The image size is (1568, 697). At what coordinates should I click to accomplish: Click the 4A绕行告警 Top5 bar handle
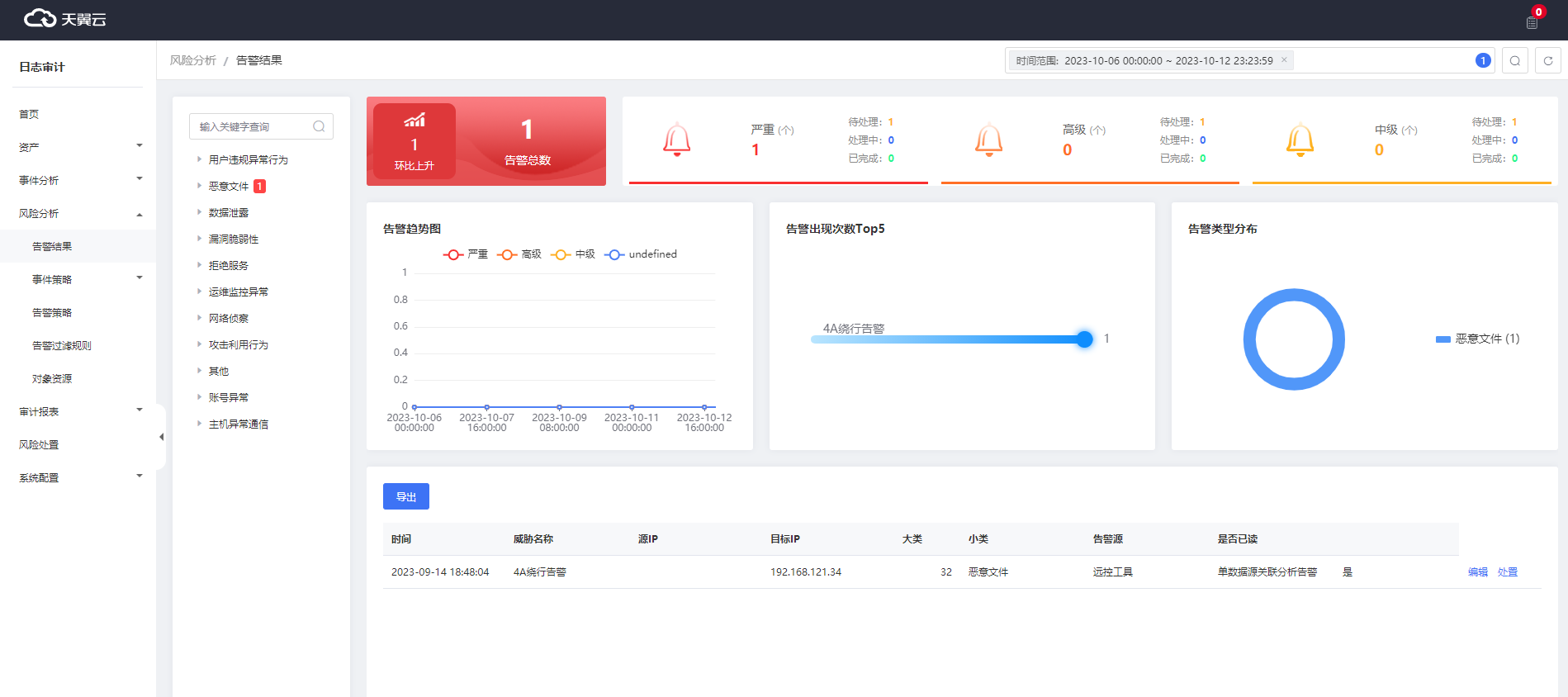coord(1084,339)
